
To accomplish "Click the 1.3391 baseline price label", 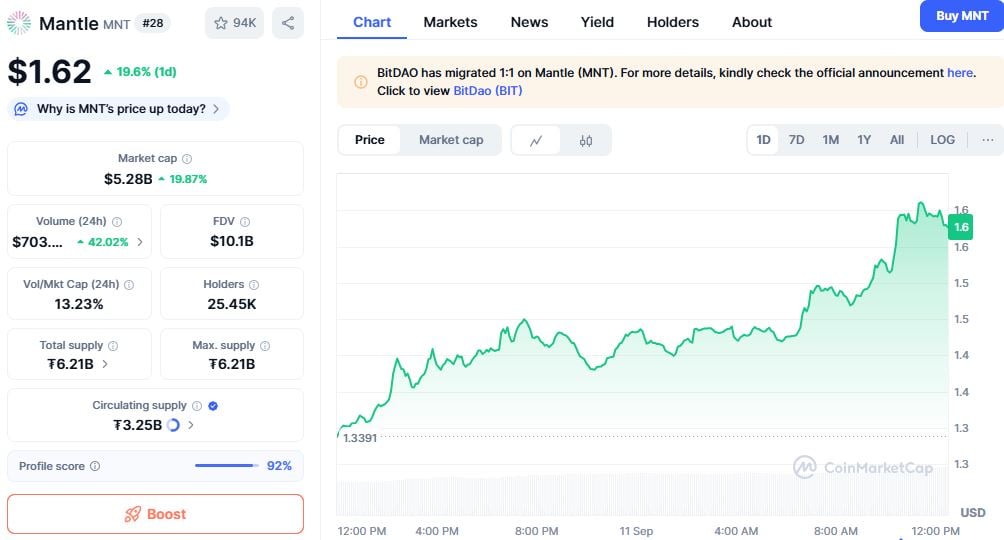I will coord(360,438).
